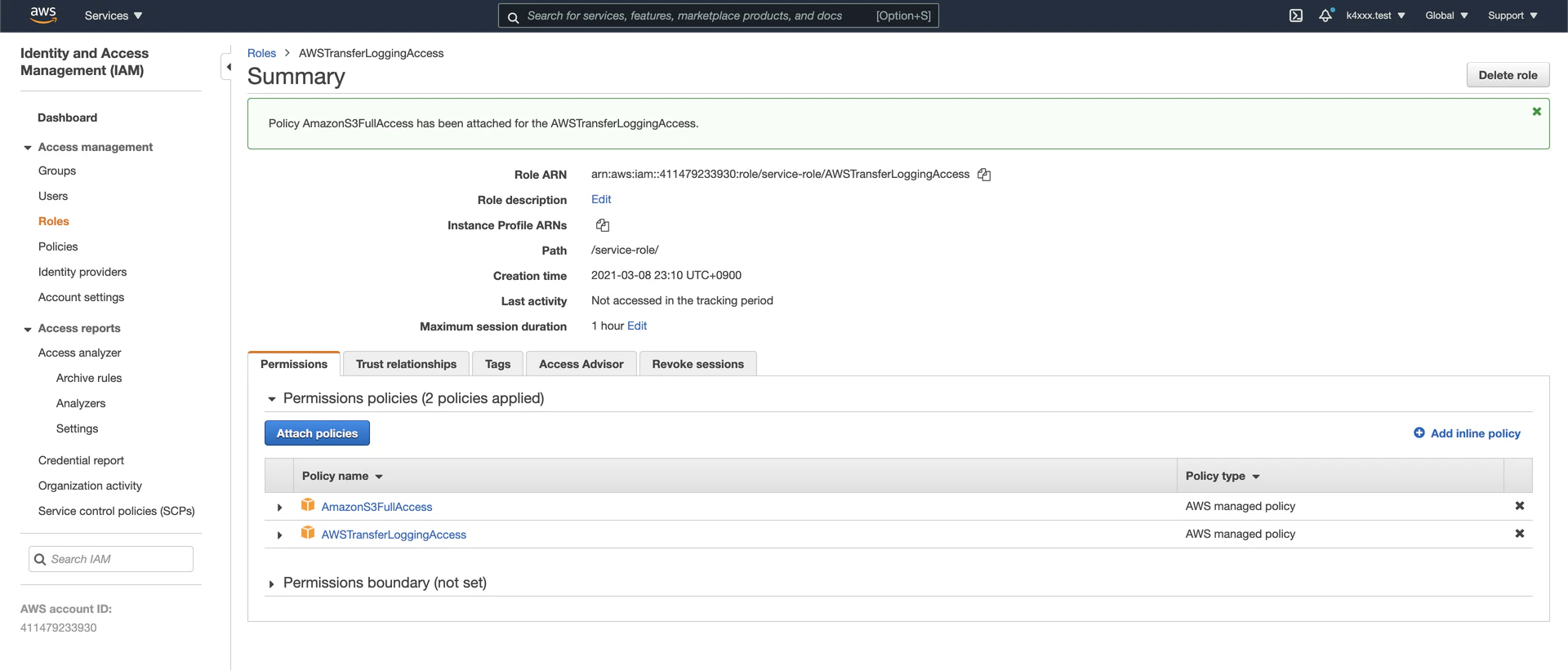The height and width of the screenshot is (670, 1568).
Task: Click the Delete role button
Action: click(1508, 75)
